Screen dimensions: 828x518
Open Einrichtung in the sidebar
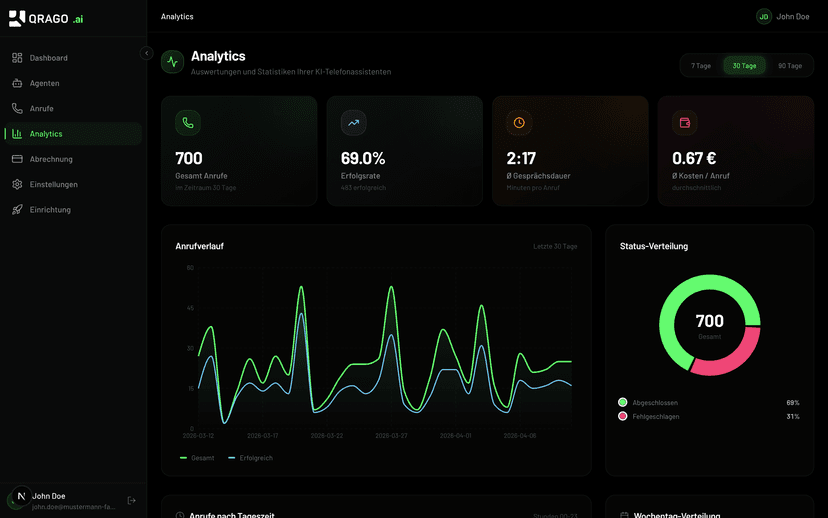pos(73,210)
